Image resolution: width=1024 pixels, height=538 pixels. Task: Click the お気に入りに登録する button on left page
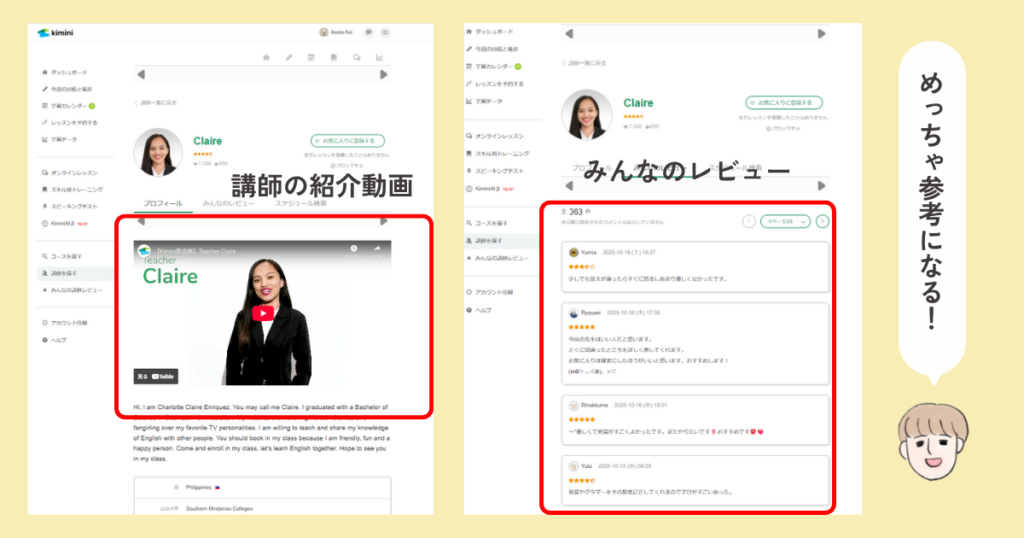coord(347,141)
